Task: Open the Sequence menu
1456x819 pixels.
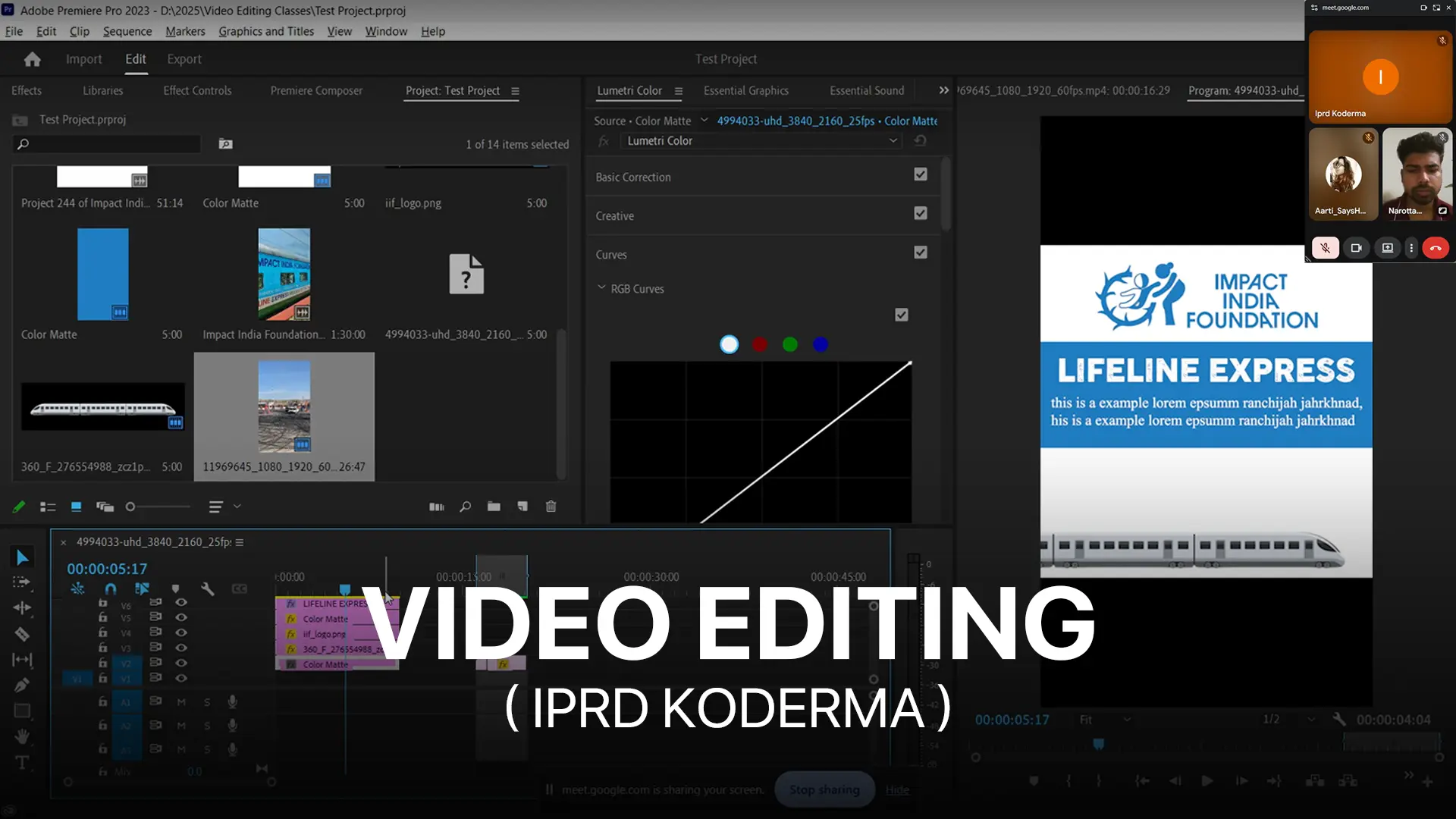Action: 127,31
